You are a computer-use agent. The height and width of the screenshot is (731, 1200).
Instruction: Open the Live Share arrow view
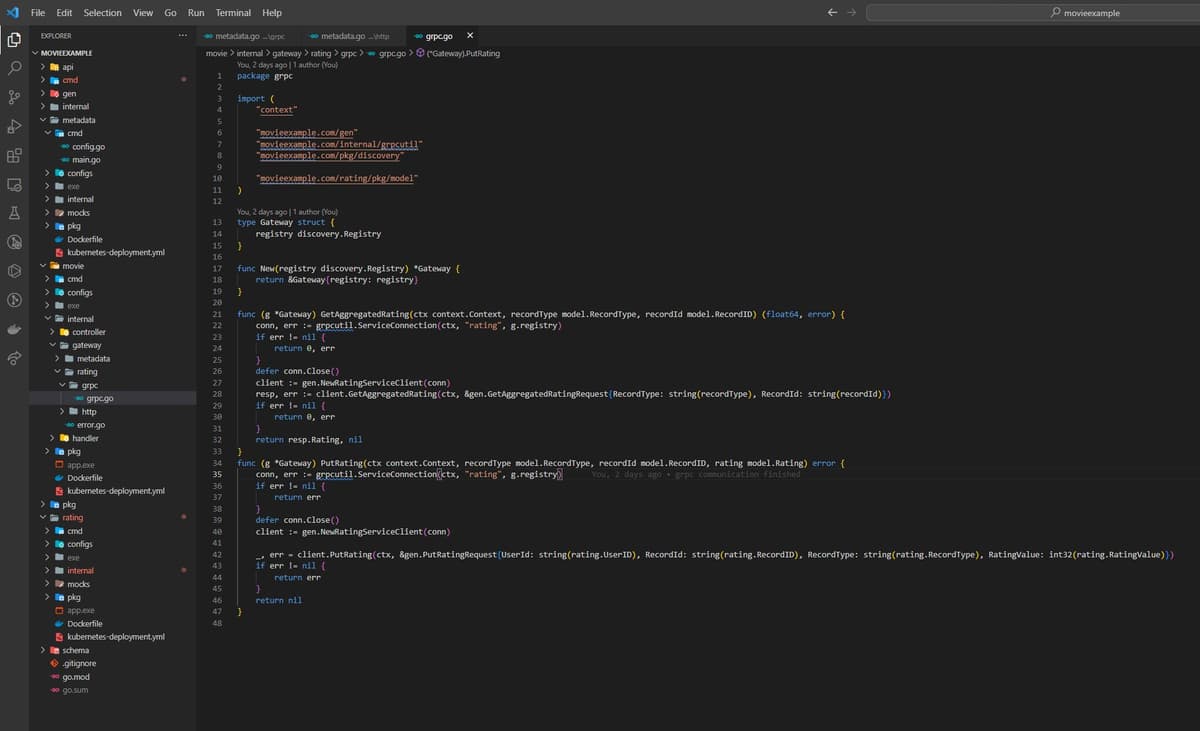pos(14,358)
